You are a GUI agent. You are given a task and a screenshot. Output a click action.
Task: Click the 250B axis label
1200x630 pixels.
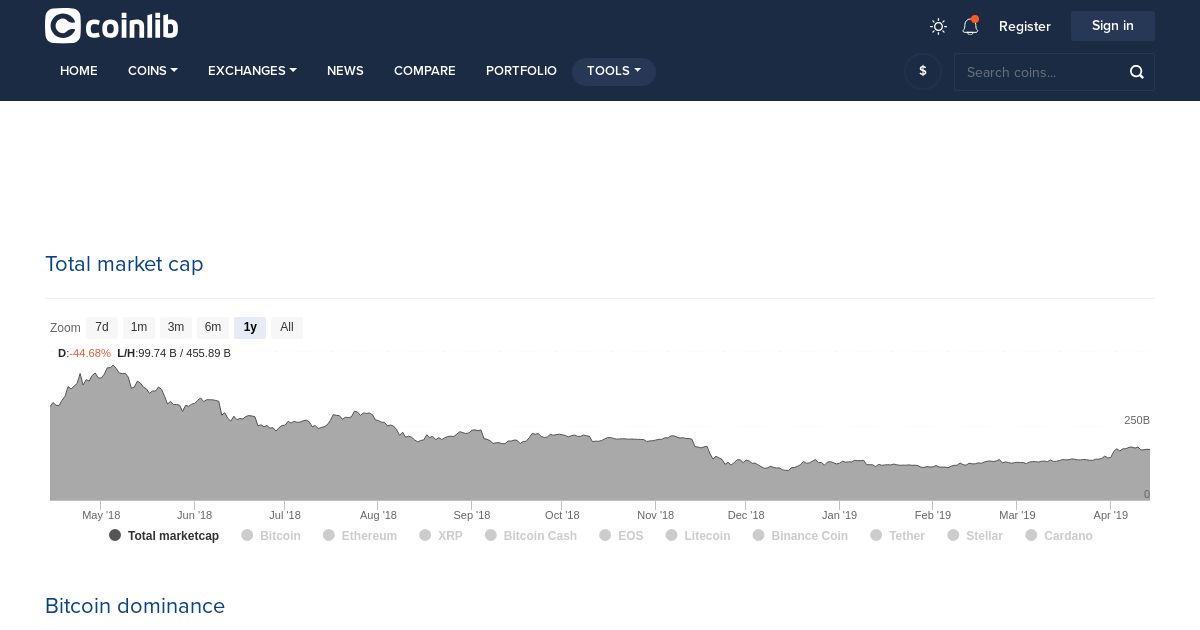point(1137,420)
